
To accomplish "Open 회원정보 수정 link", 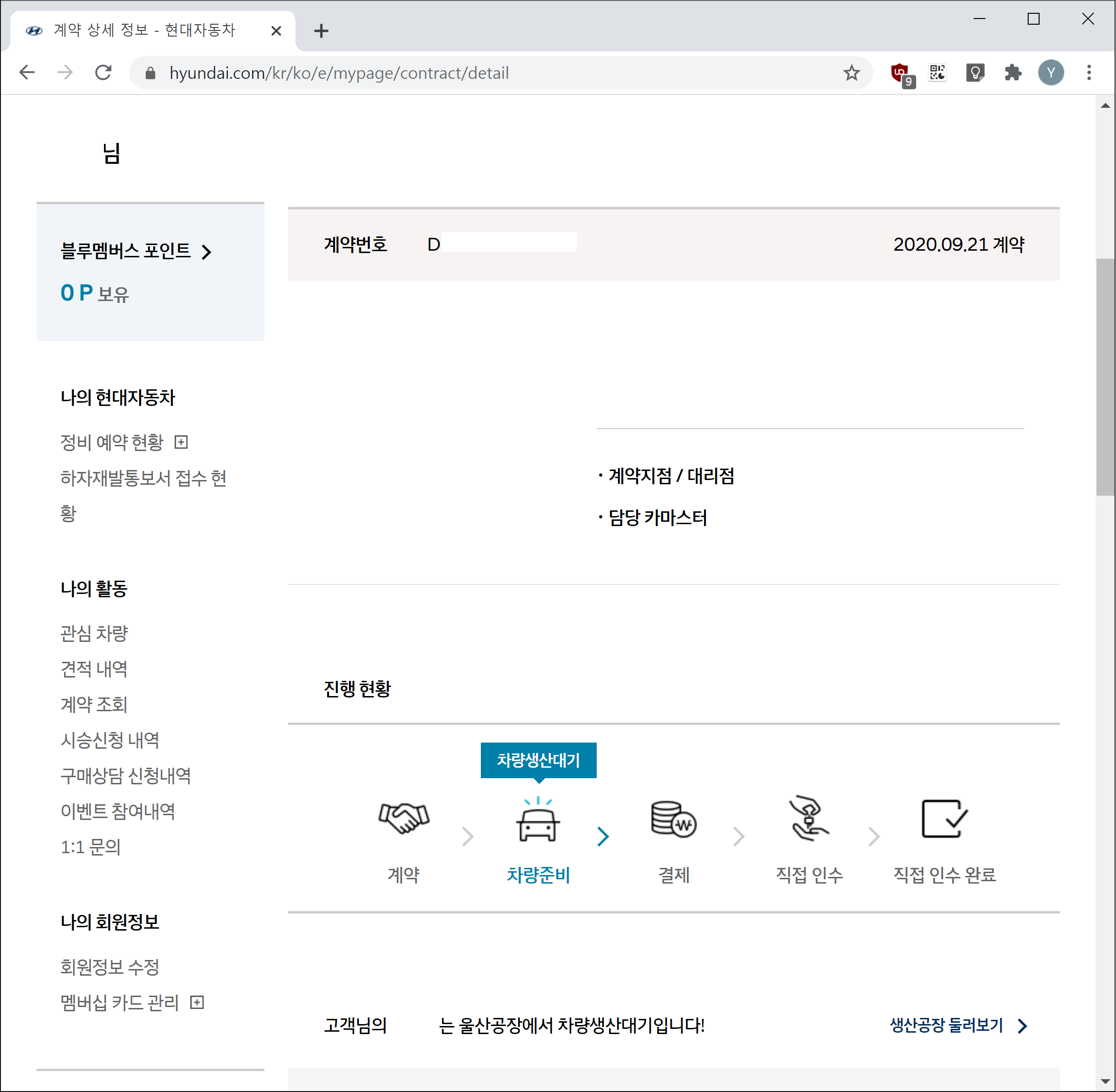I will 110,967.
